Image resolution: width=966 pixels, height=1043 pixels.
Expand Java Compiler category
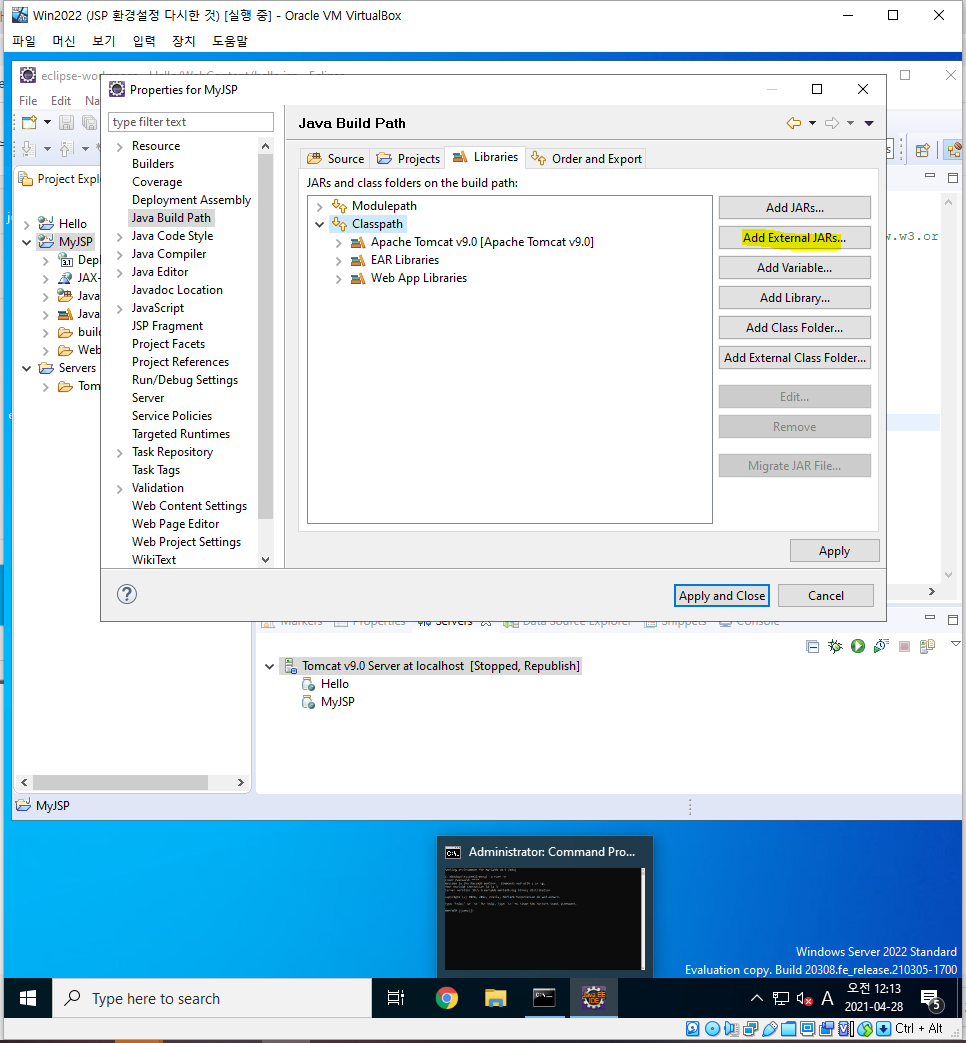click(x=120, y=254)
